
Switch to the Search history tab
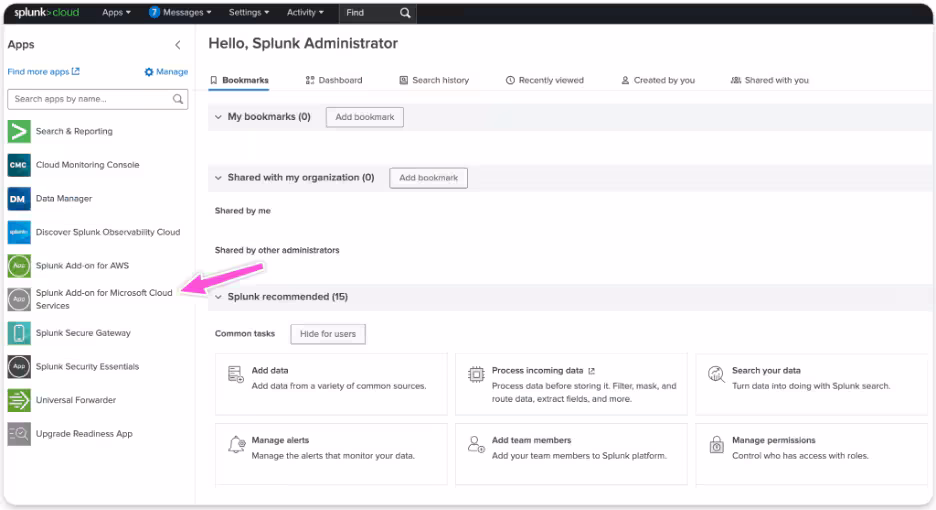point(434,80)
